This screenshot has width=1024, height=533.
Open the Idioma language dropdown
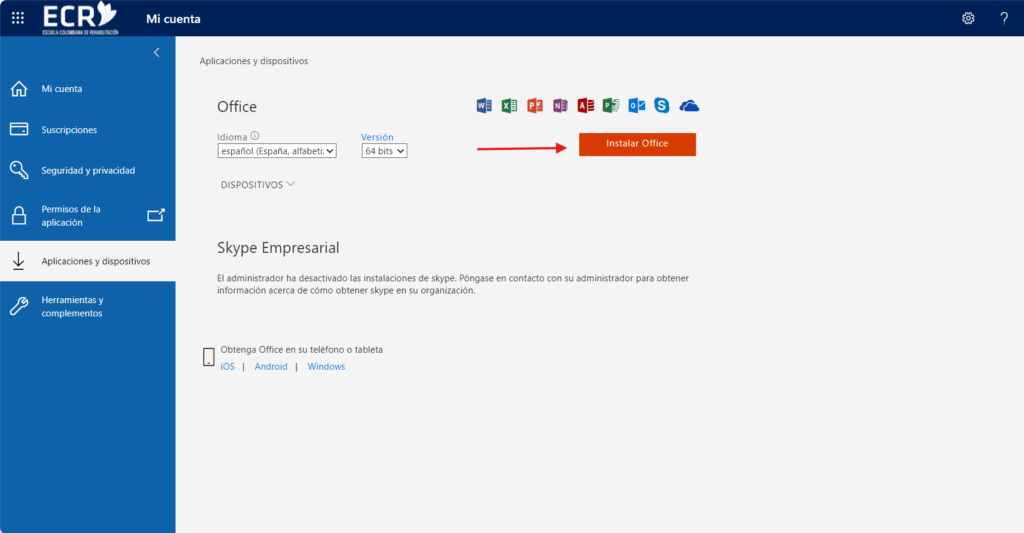[277, 151]
